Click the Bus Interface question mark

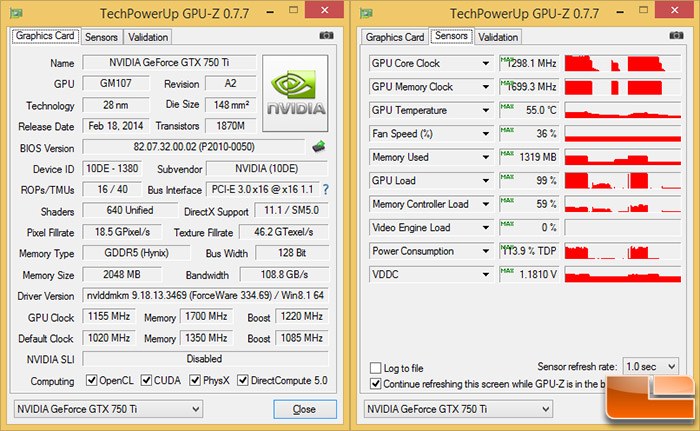tap(326, 190)
